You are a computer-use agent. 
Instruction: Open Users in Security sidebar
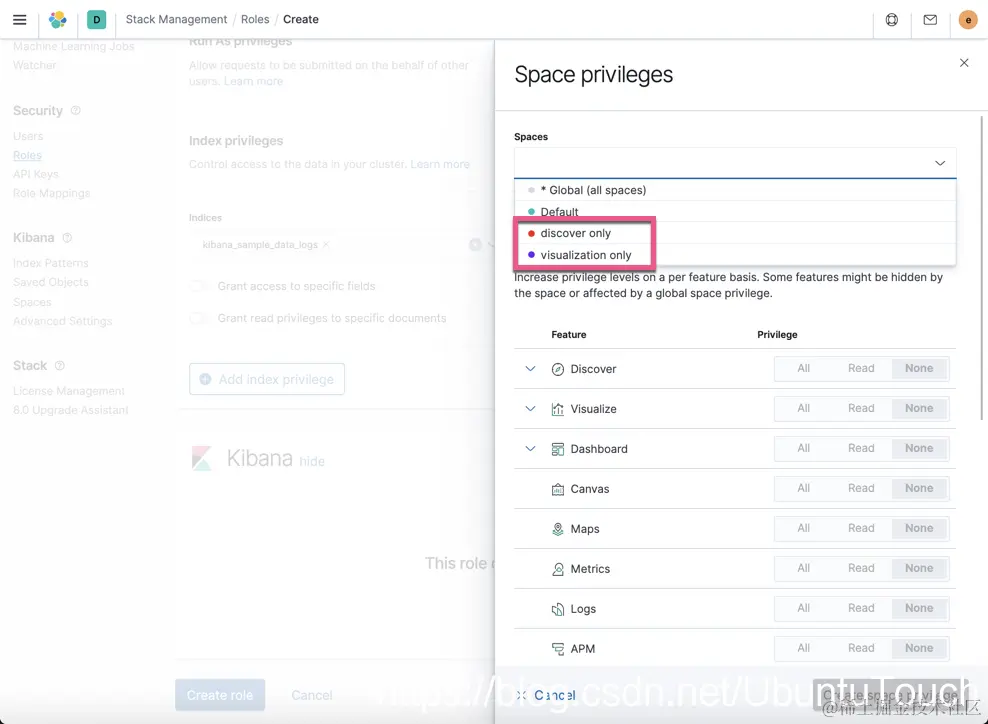[x=28, y=136]
